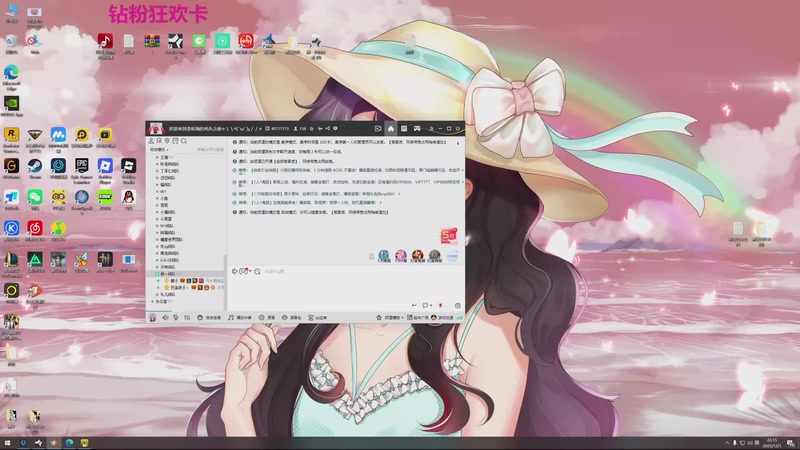Open channel info via the info circle icon

tap(335, 129)
